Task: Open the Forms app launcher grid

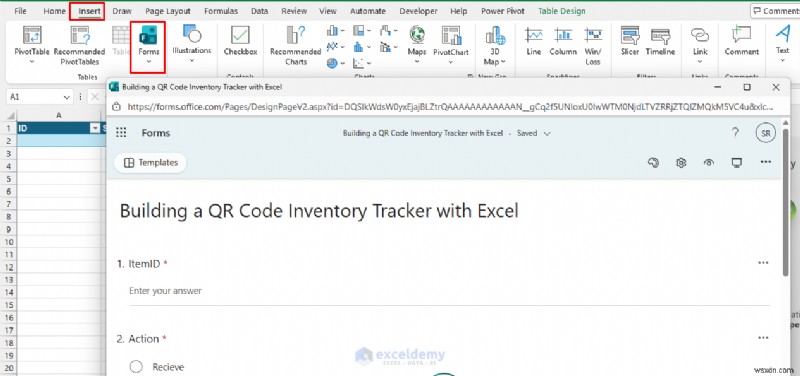Action: [121, 133]
